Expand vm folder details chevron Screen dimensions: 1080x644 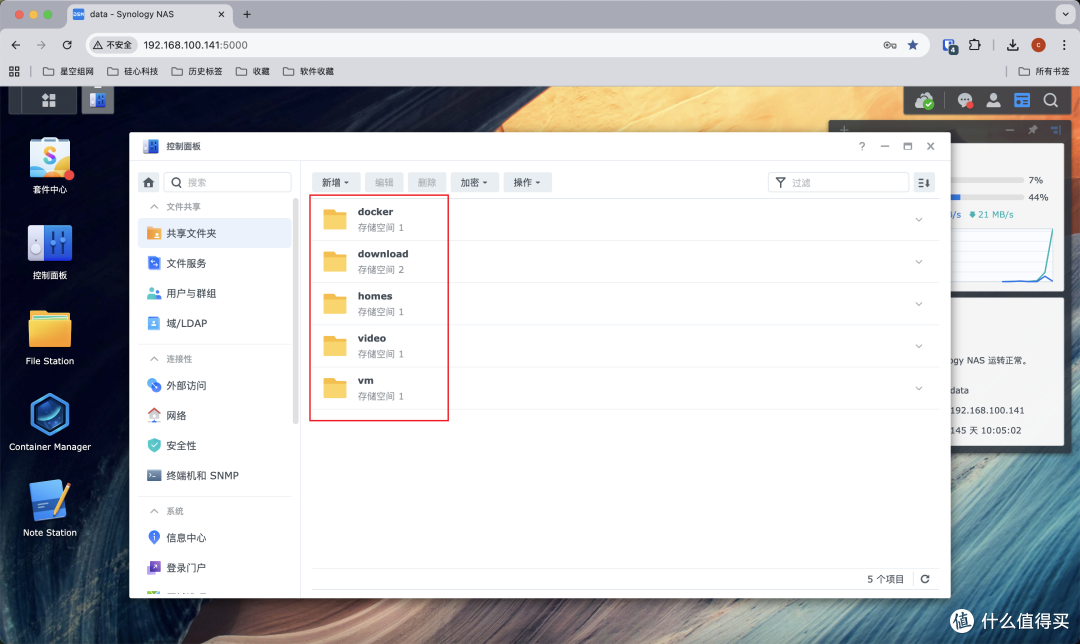point(919,388)
